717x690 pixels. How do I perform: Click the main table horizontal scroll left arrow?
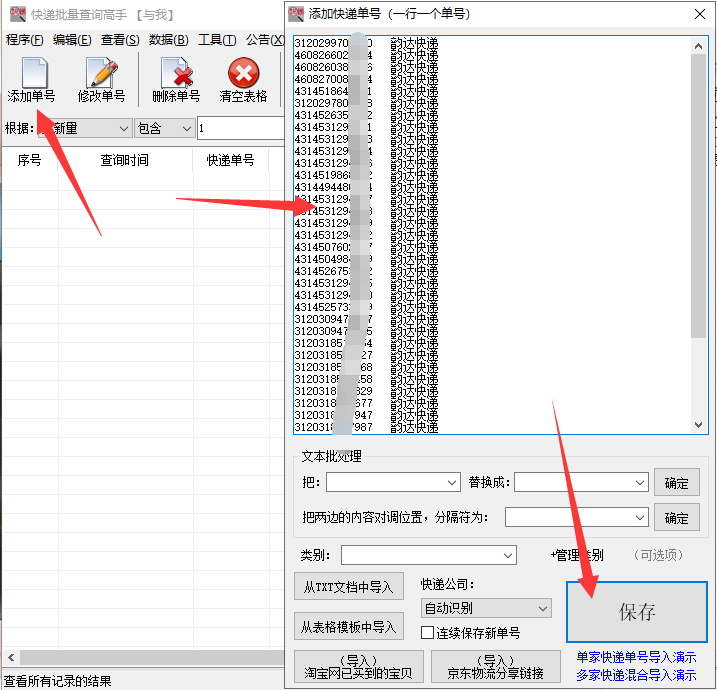point(11,658)
